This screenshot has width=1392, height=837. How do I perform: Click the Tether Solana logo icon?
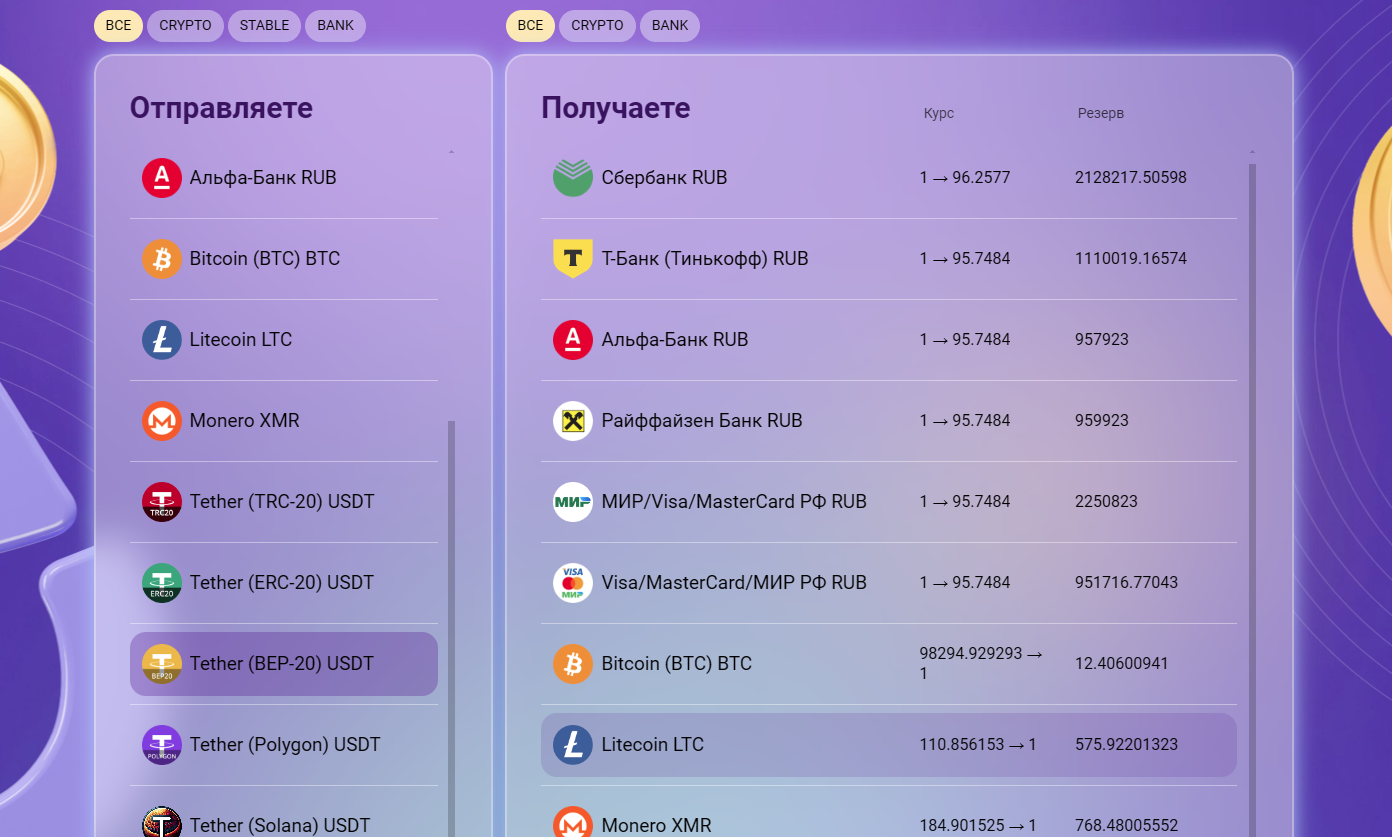[x=161, y=824]
